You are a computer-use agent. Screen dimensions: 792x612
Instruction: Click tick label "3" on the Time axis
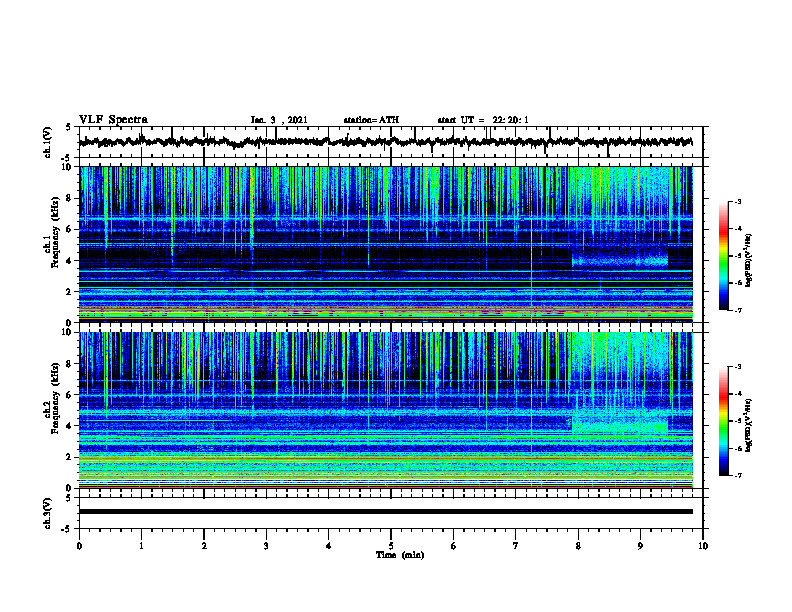266,546
